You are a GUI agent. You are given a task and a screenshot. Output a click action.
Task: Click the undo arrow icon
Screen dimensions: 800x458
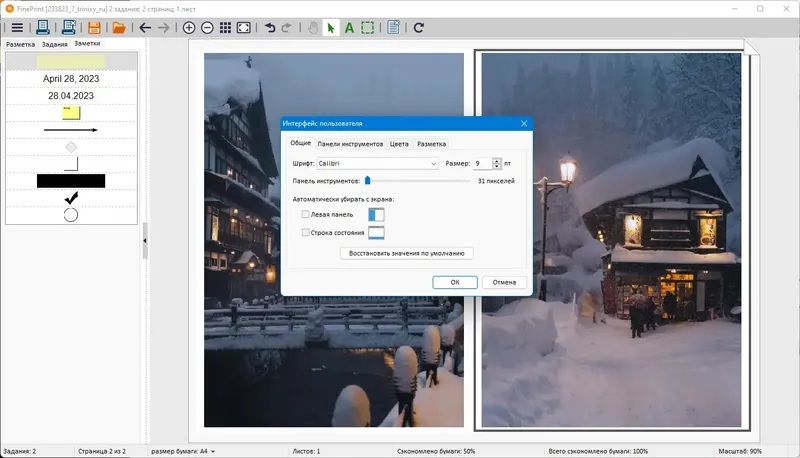pos(270,28)
